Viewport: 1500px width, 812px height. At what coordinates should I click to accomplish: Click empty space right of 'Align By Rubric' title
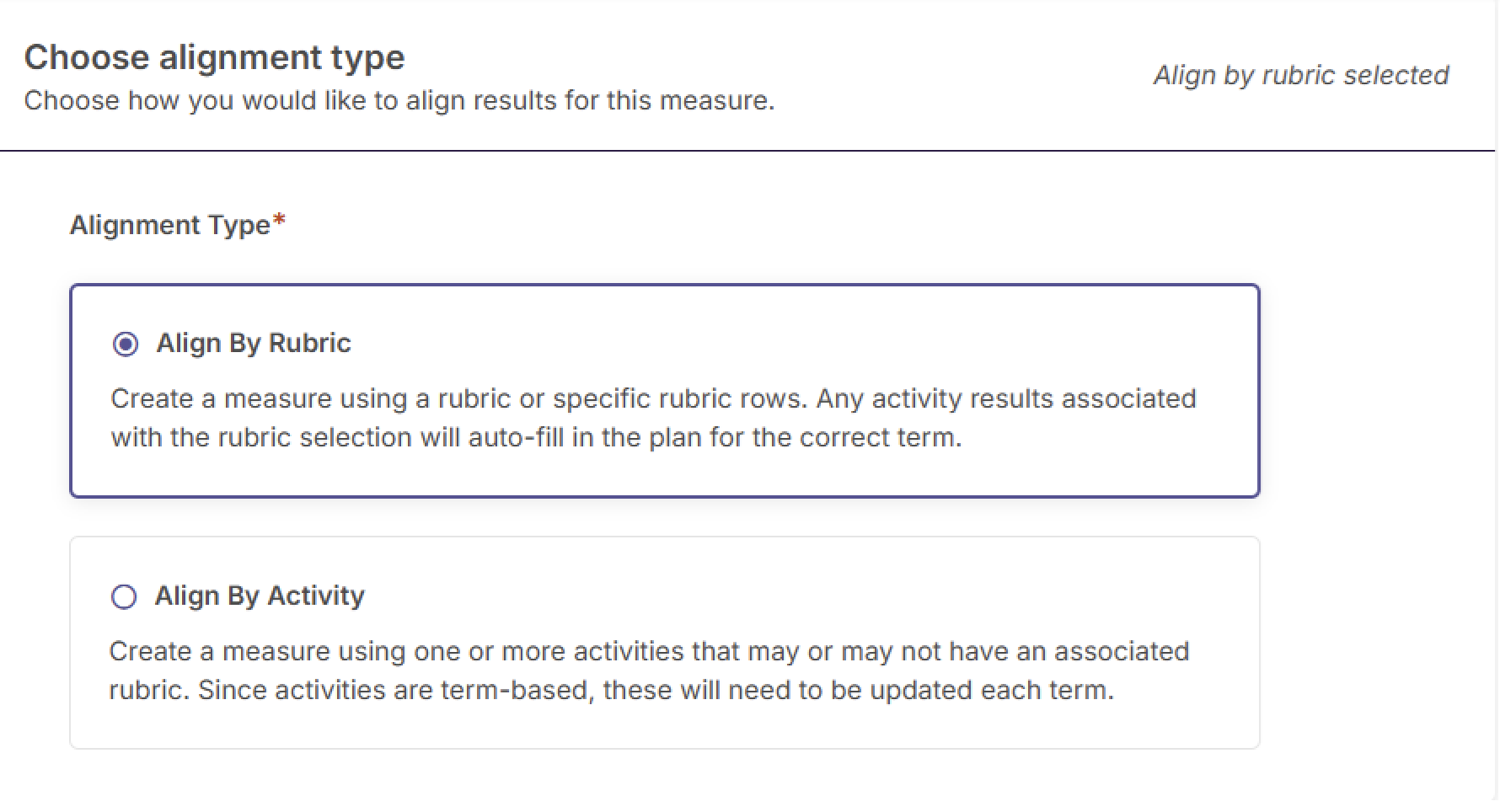tap(758, 344)
